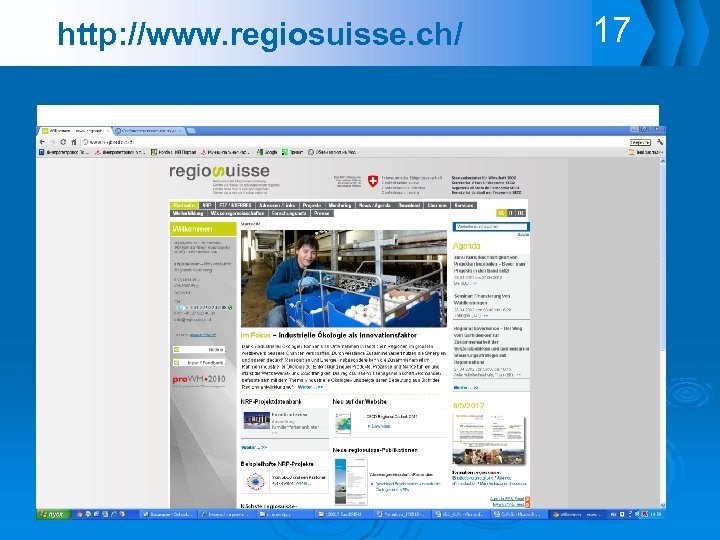Open the Agenda RSS feed icon
The width and height of the screenshot is (720, 540).
pyautogui.click(x=528, y=499)
